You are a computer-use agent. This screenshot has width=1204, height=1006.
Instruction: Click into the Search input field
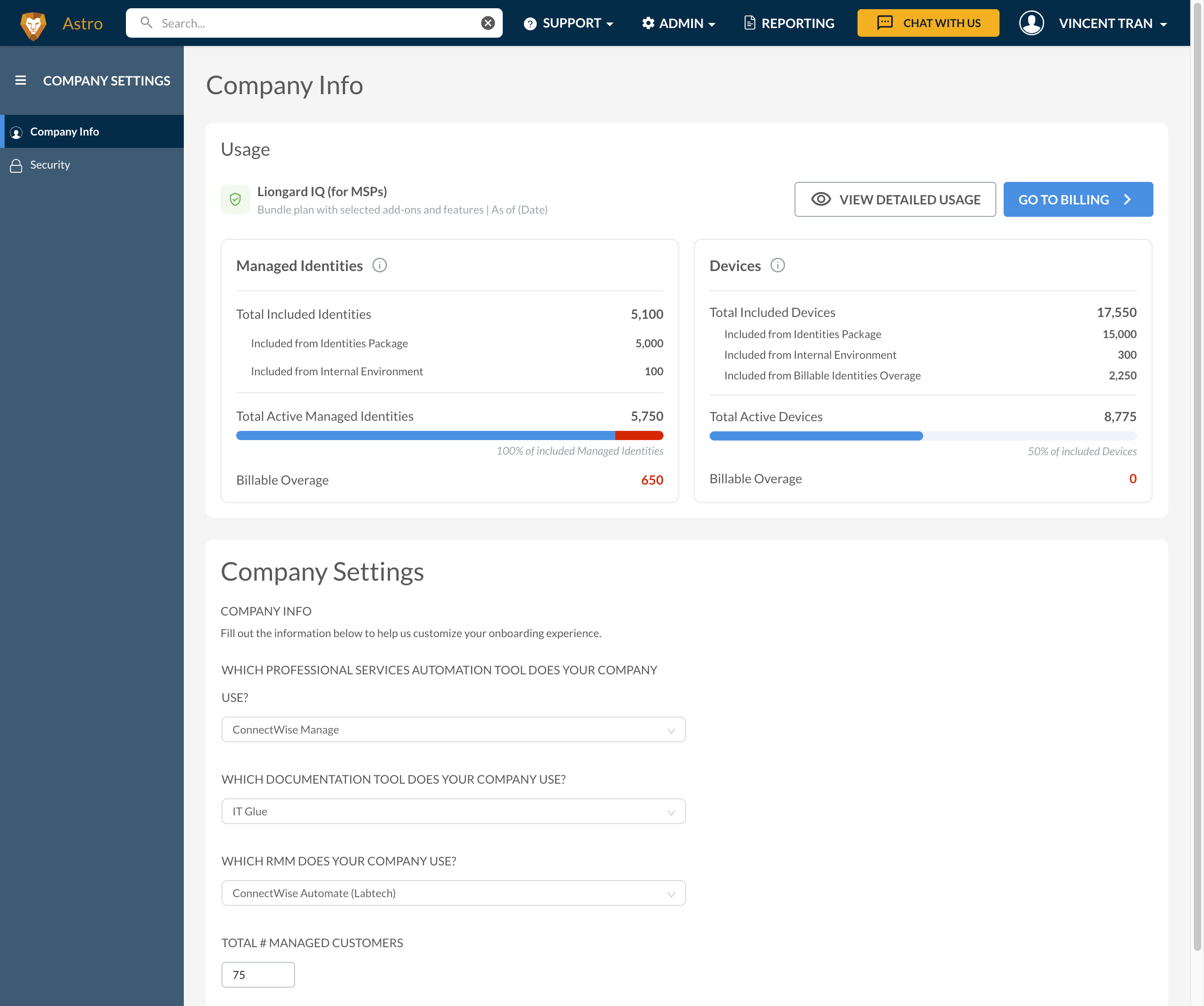[314, 23]
